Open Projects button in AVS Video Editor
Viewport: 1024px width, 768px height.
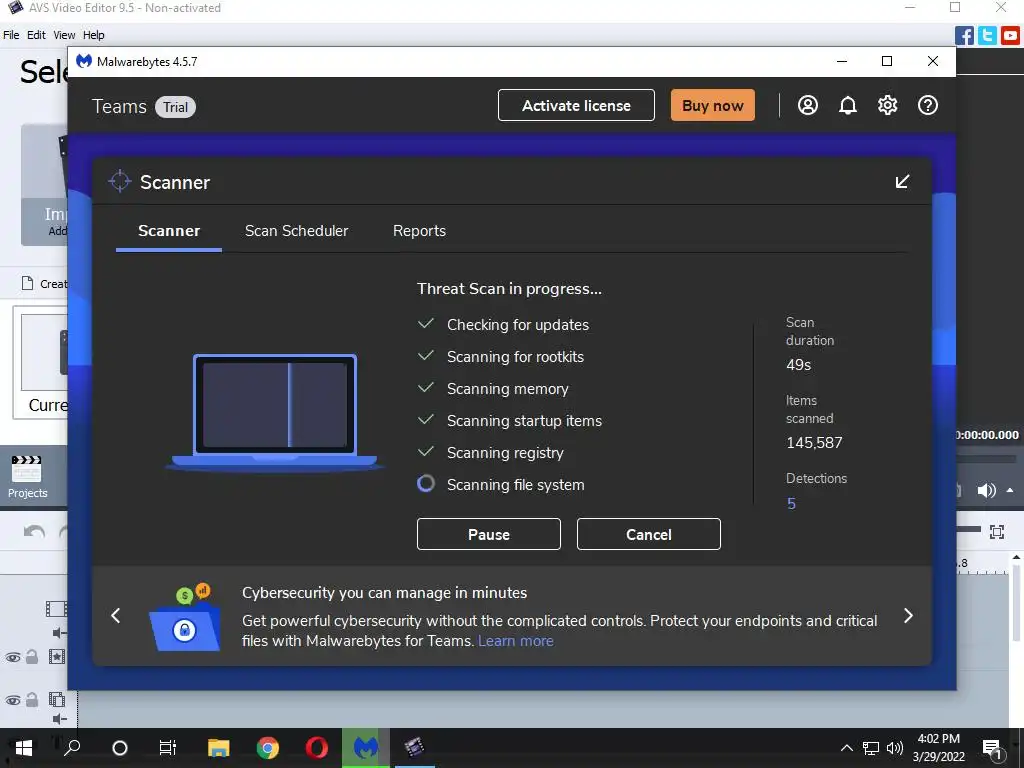coord(27,477)
